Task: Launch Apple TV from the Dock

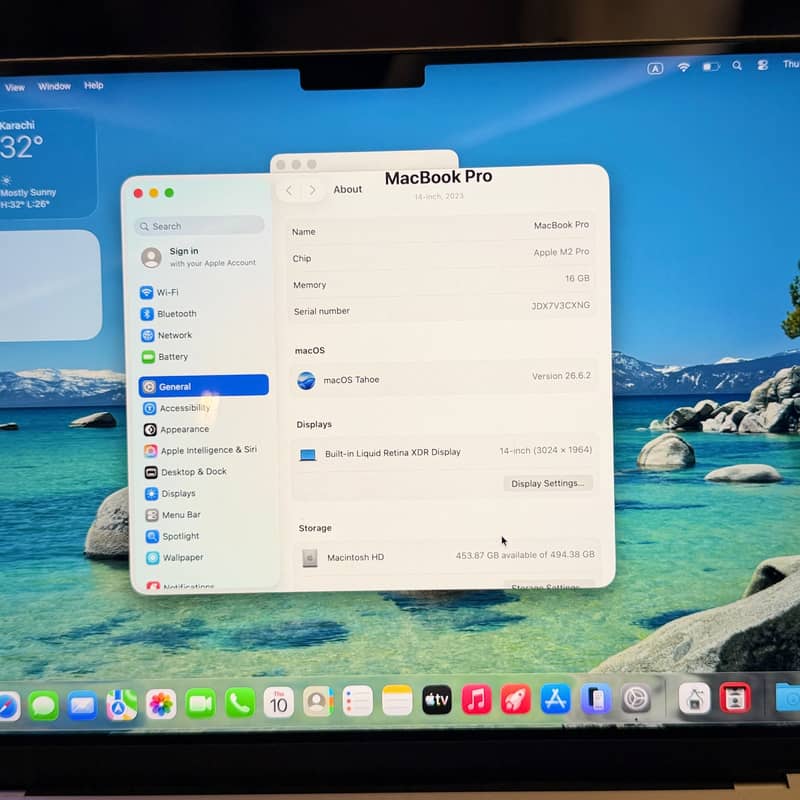Action: (x=437, y=700)
